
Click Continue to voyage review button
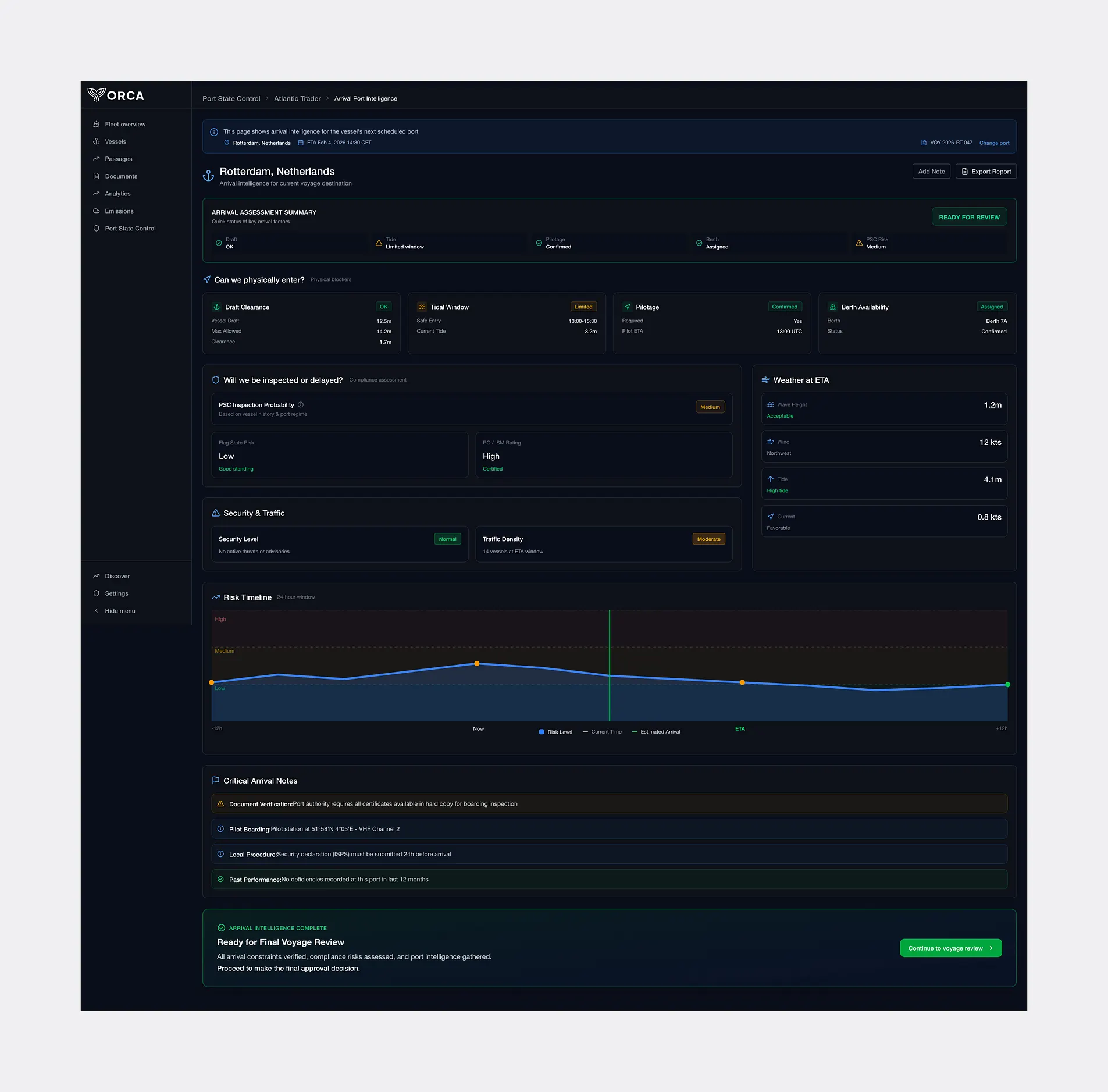click(x=950, y=948)
